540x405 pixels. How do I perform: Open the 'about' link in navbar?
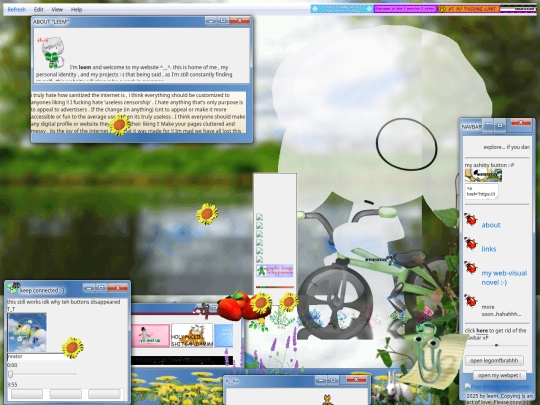[491, 225]
